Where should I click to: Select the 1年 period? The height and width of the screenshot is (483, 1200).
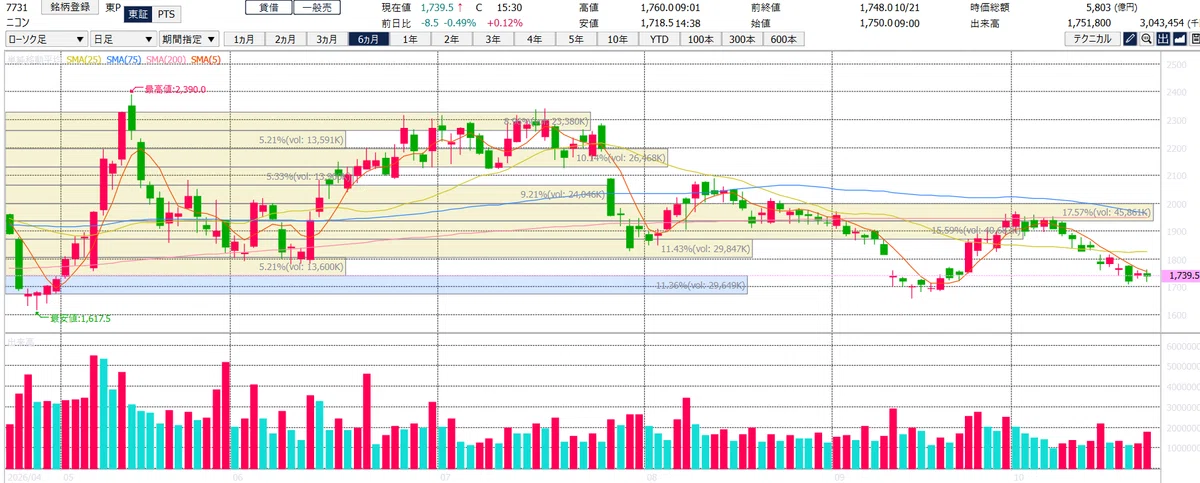[409, 40]
